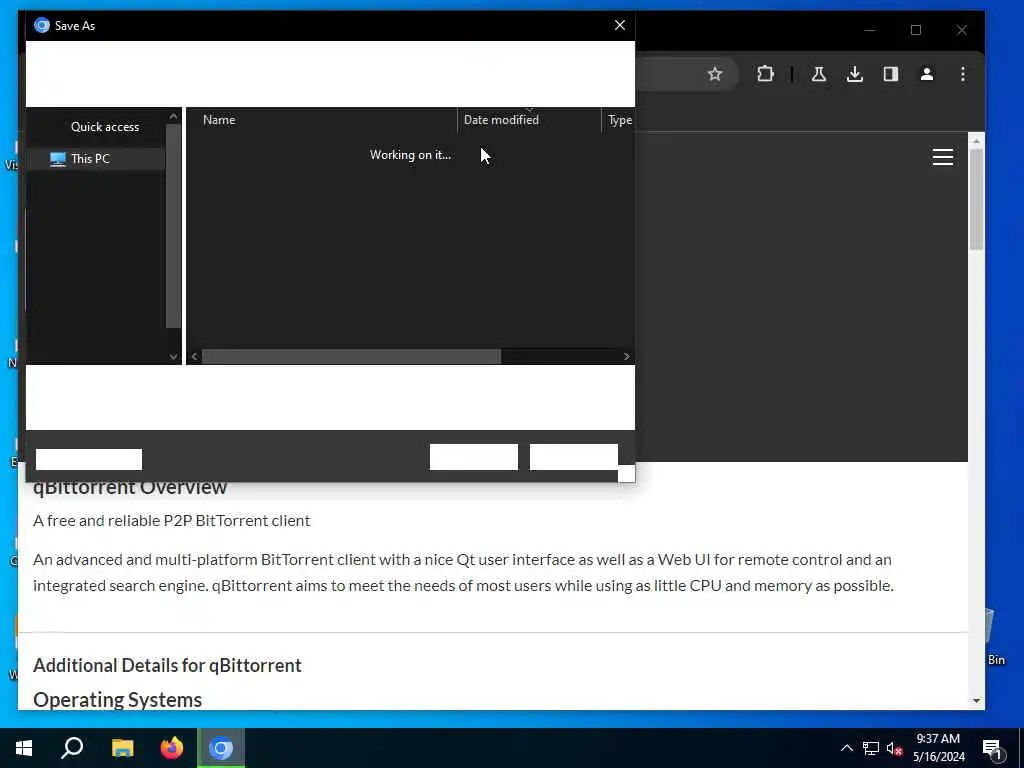This screenshot has height=768, width=1024.
Task: Open Chrome Labs flask icon
Action: (818, 74)
